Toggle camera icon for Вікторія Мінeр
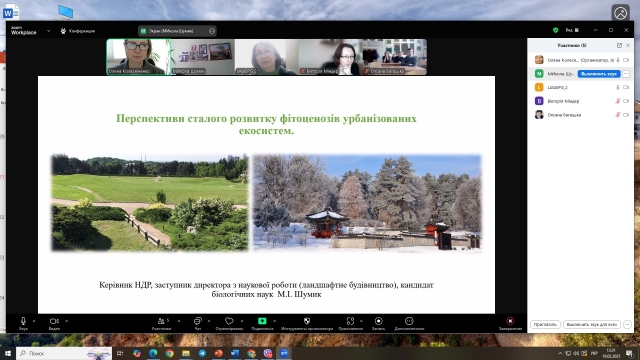Screen dimensions: 640x360 coord(626,101)
